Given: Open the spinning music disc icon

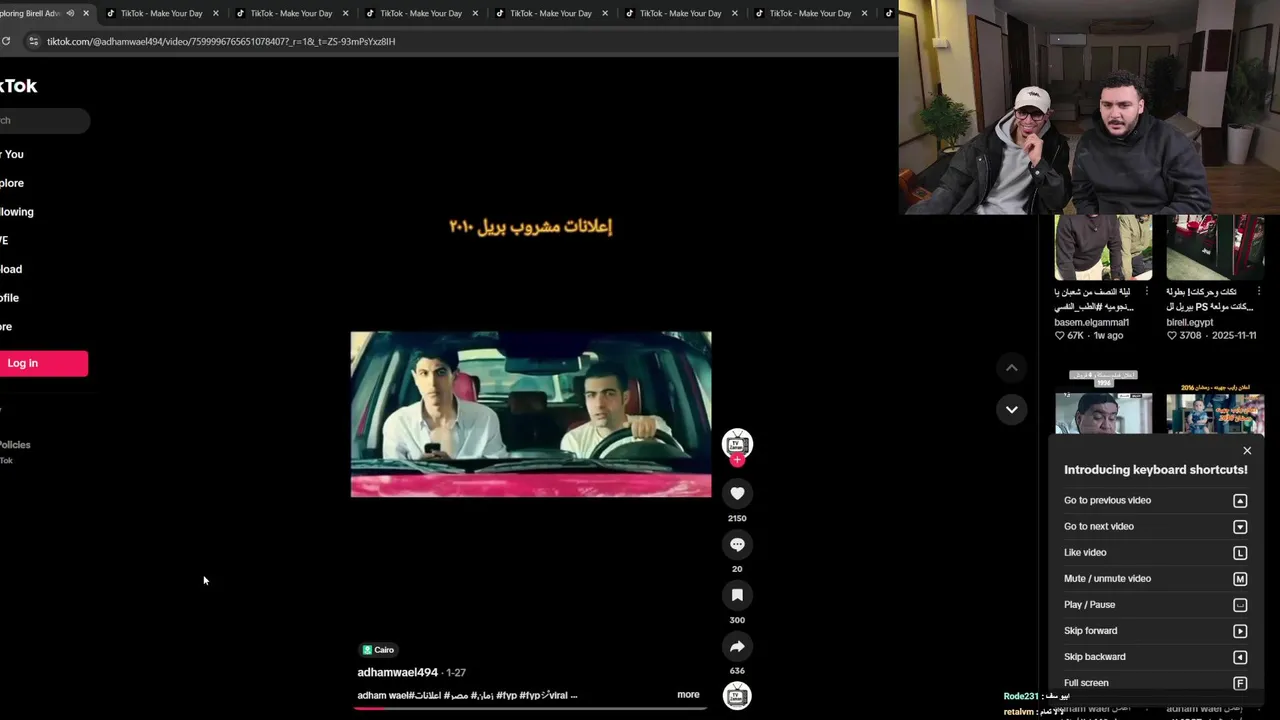Looking at the screenshot, I should point(737,696).
